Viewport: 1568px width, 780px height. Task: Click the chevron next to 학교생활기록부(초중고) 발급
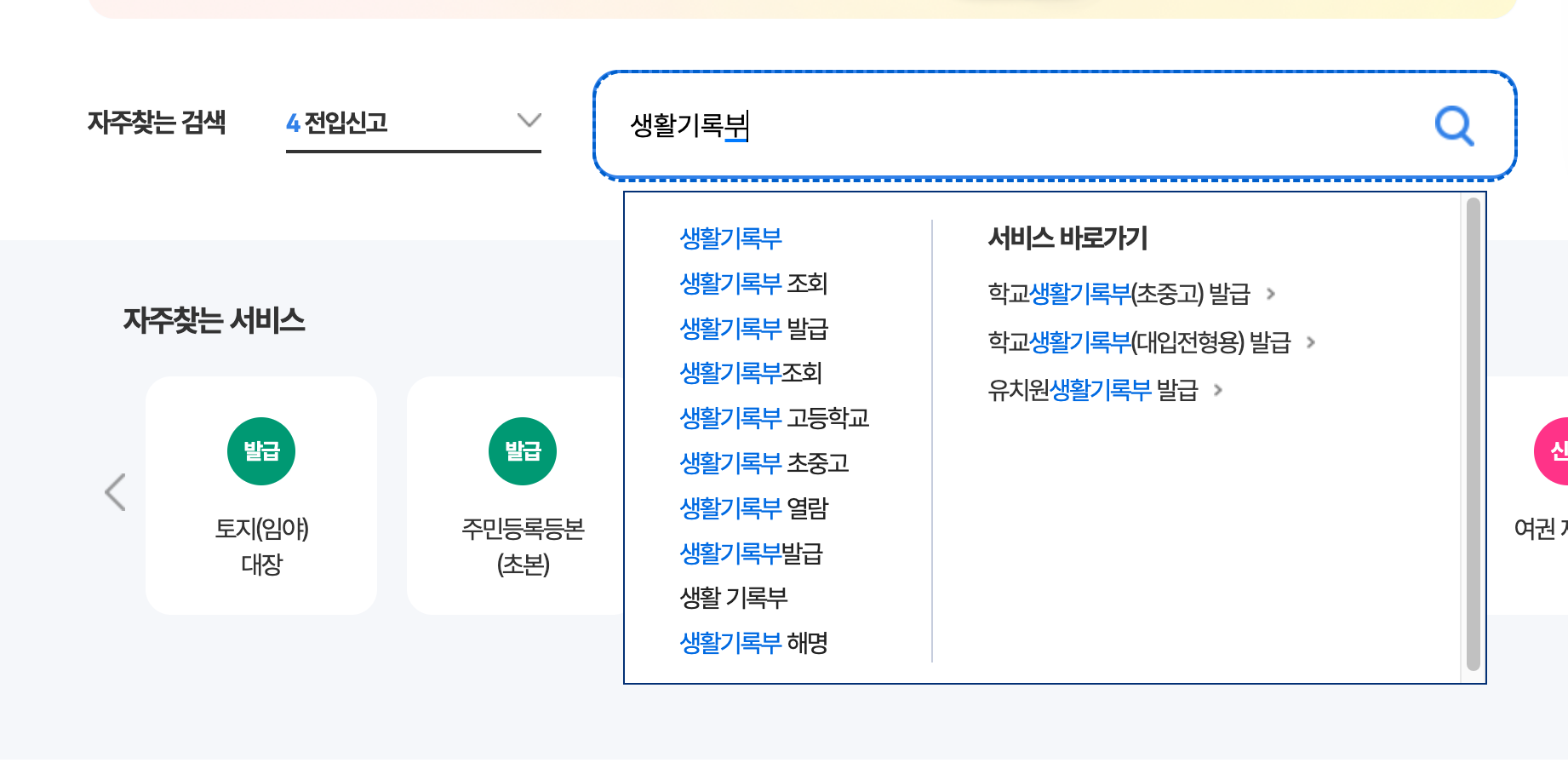(x=1270, y=294)
